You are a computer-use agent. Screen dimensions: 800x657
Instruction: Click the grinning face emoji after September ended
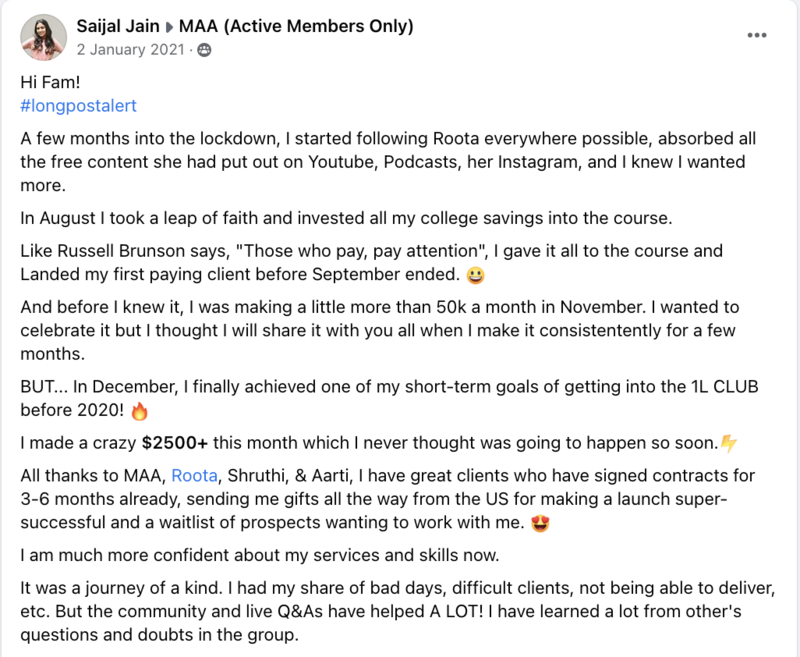pos(476,275)
